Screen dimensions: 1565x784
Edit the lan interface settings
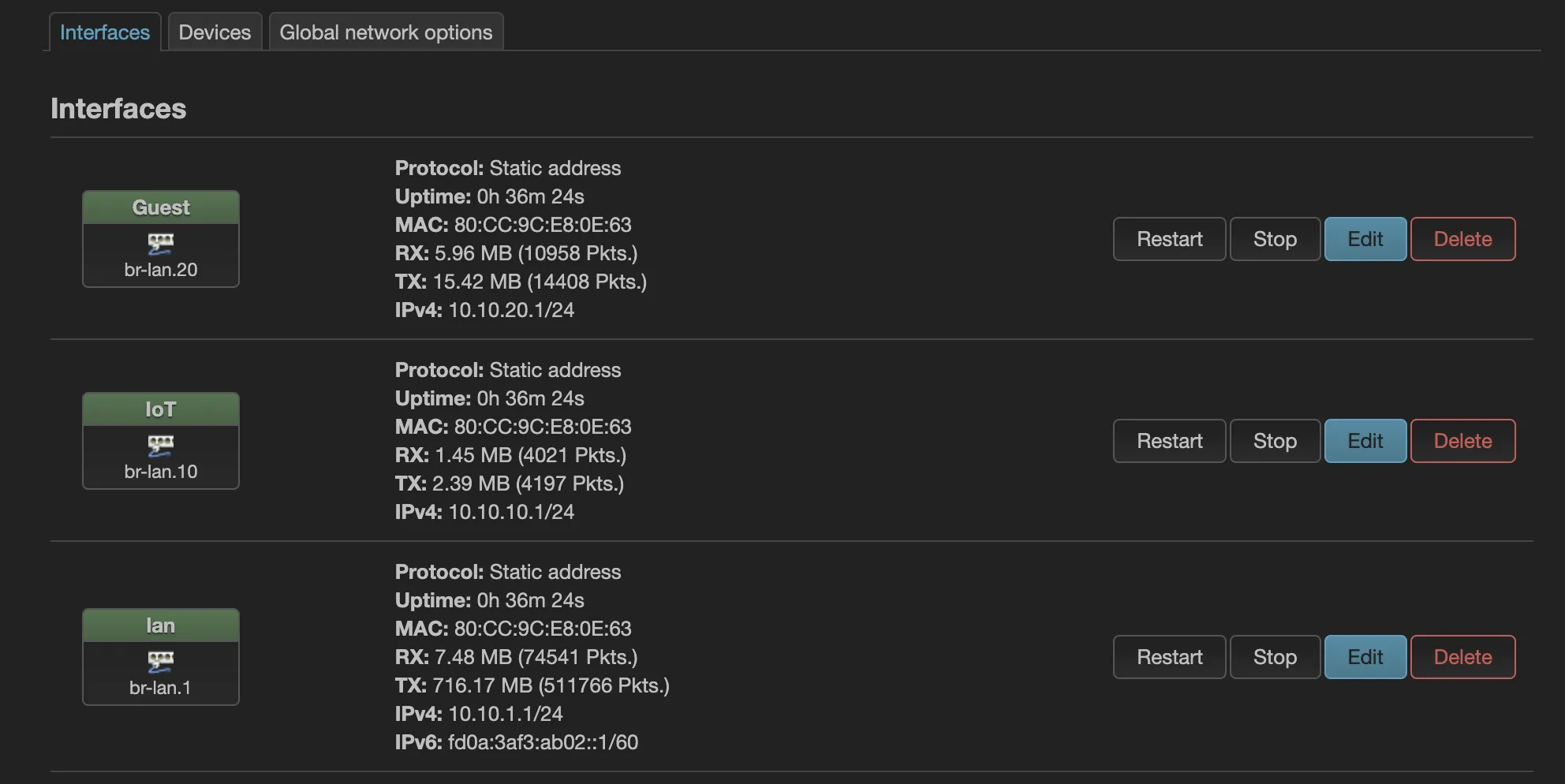pyautogui.click(x=1365, y=657)
